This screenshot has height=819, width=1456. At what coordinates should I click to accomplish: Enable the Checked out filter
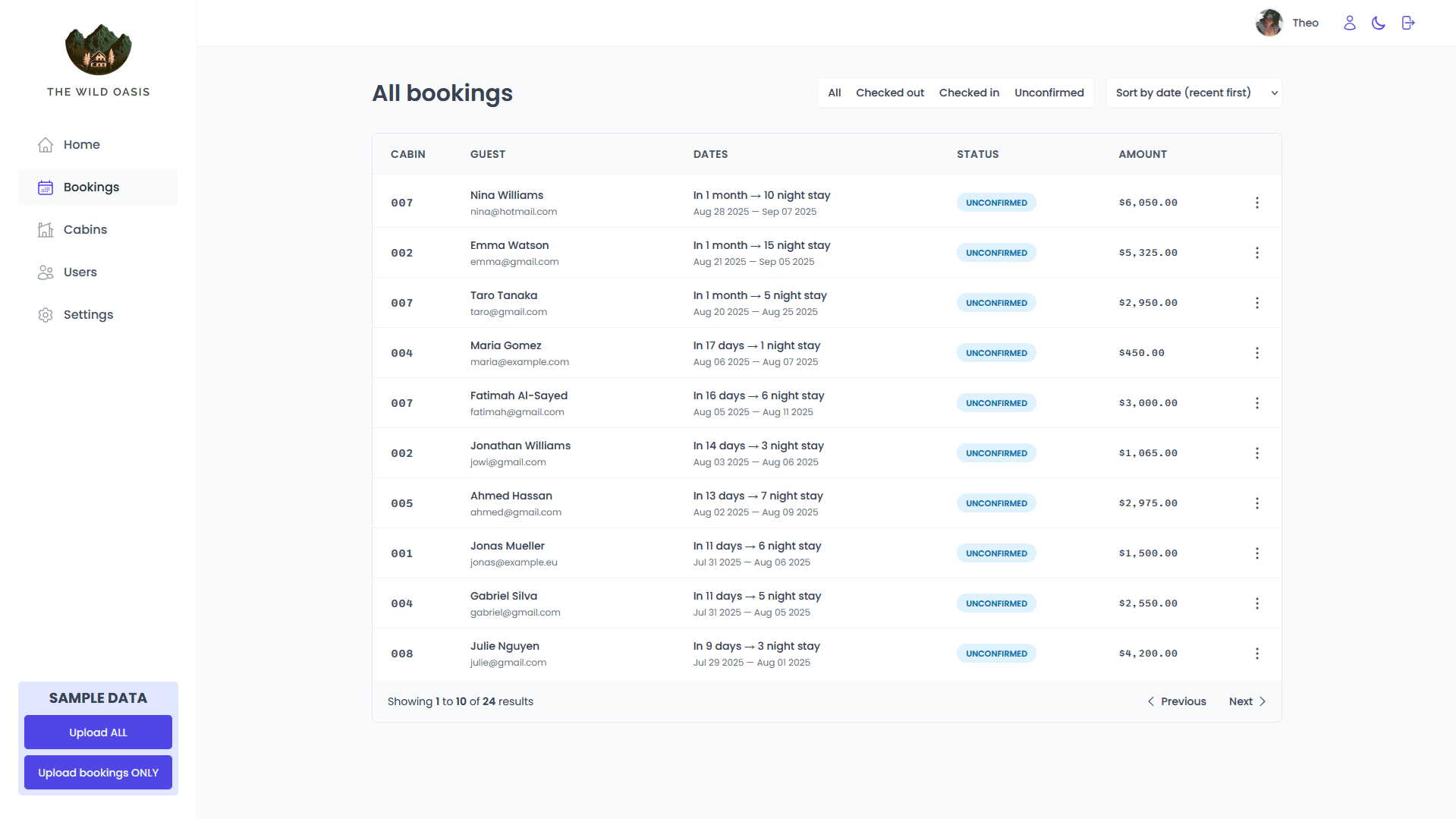click(889, 92)
